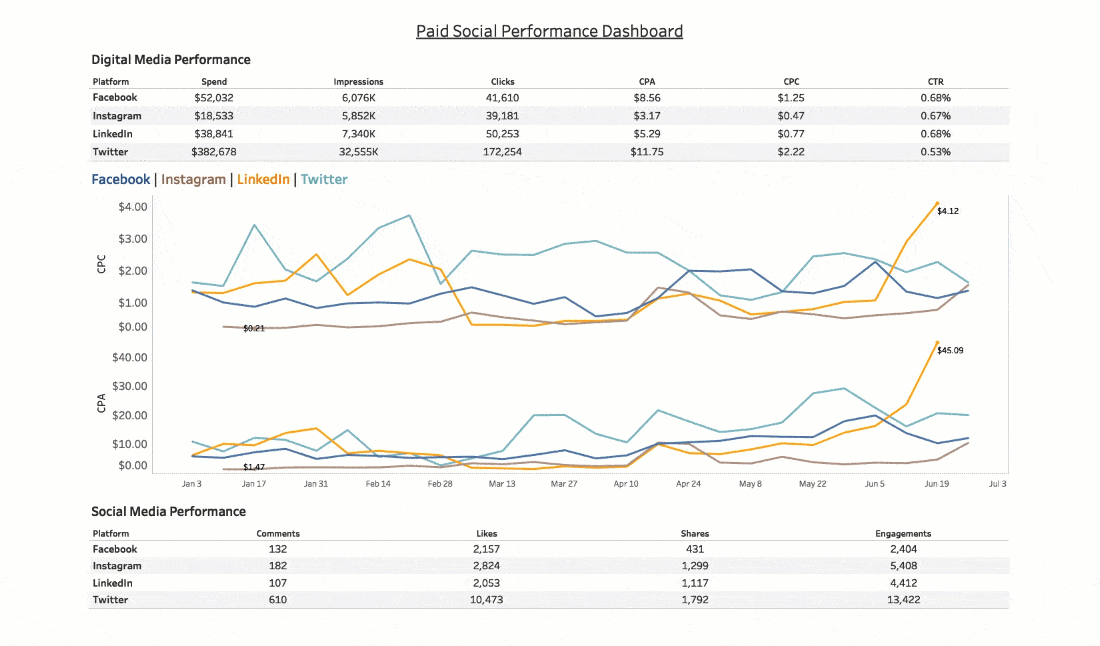Click the Jan 3 date axis label

coord(192,483)
